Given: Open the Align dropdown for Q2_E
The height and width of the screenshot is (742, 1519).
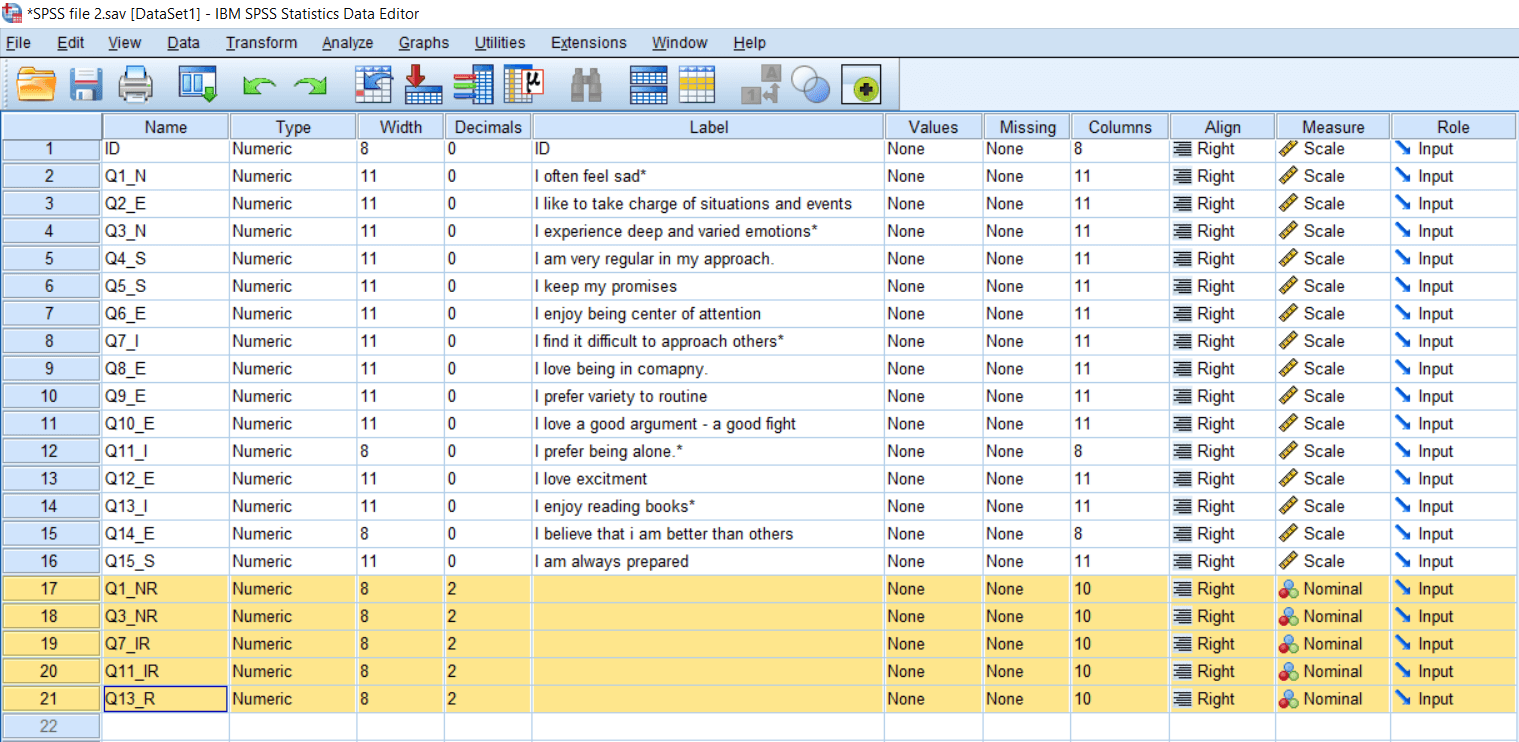Looking at the screenshot, I should [1221, 203].
